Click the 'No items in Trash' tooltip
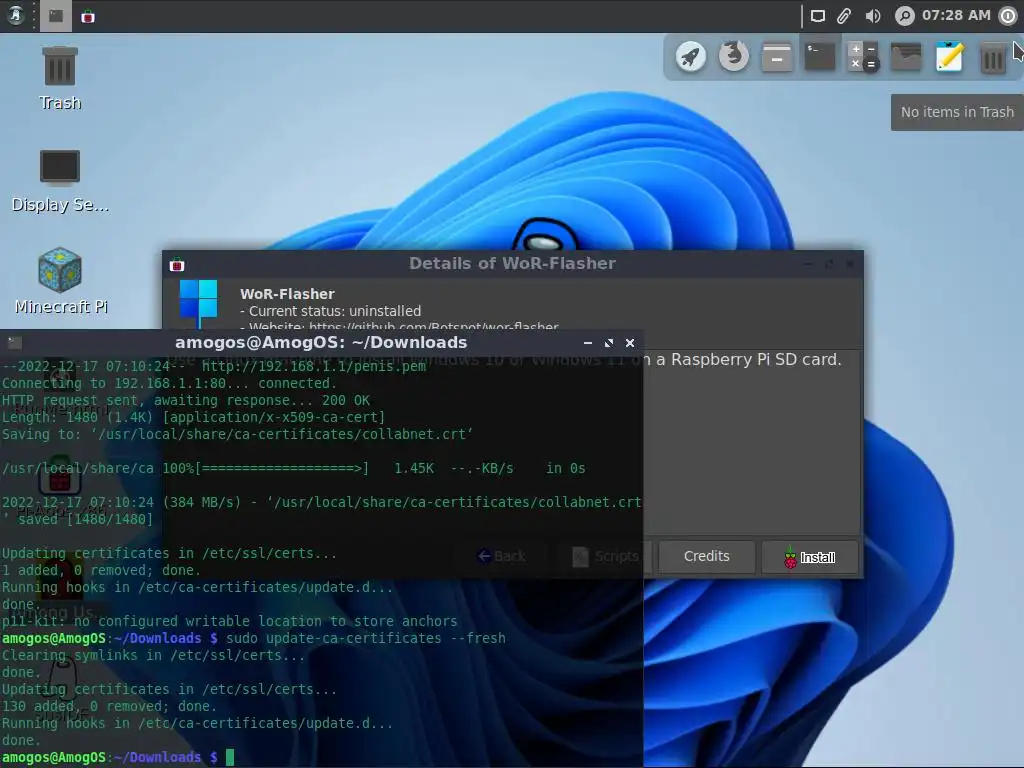The height and width of the screenshot is (768, 1024). 957,112
